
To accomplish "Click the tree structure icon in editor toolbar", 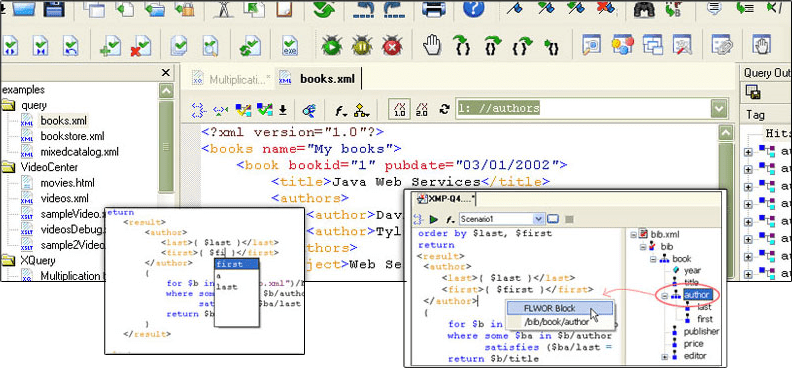I will tap(362, 110).
